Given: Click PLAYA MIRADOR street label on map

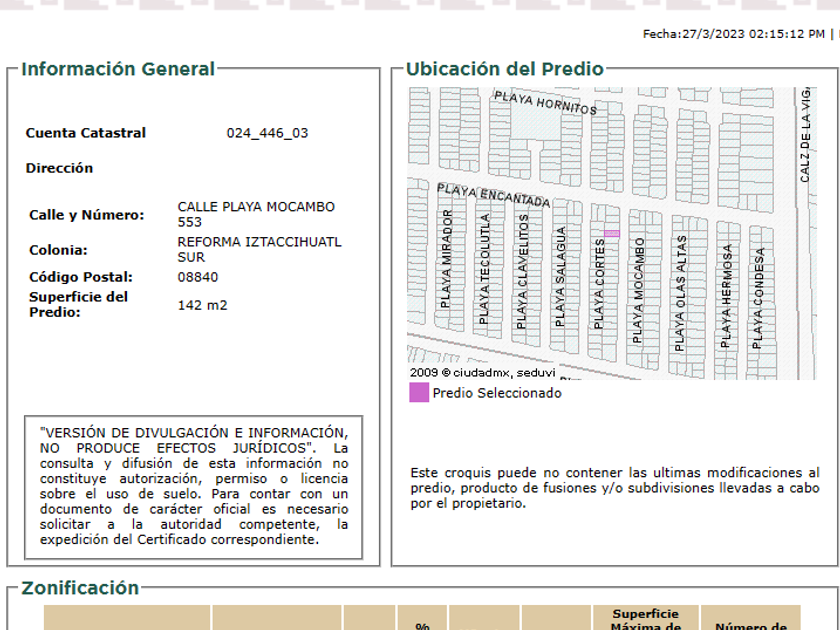Looking at the screenshot, I should 445,259.
